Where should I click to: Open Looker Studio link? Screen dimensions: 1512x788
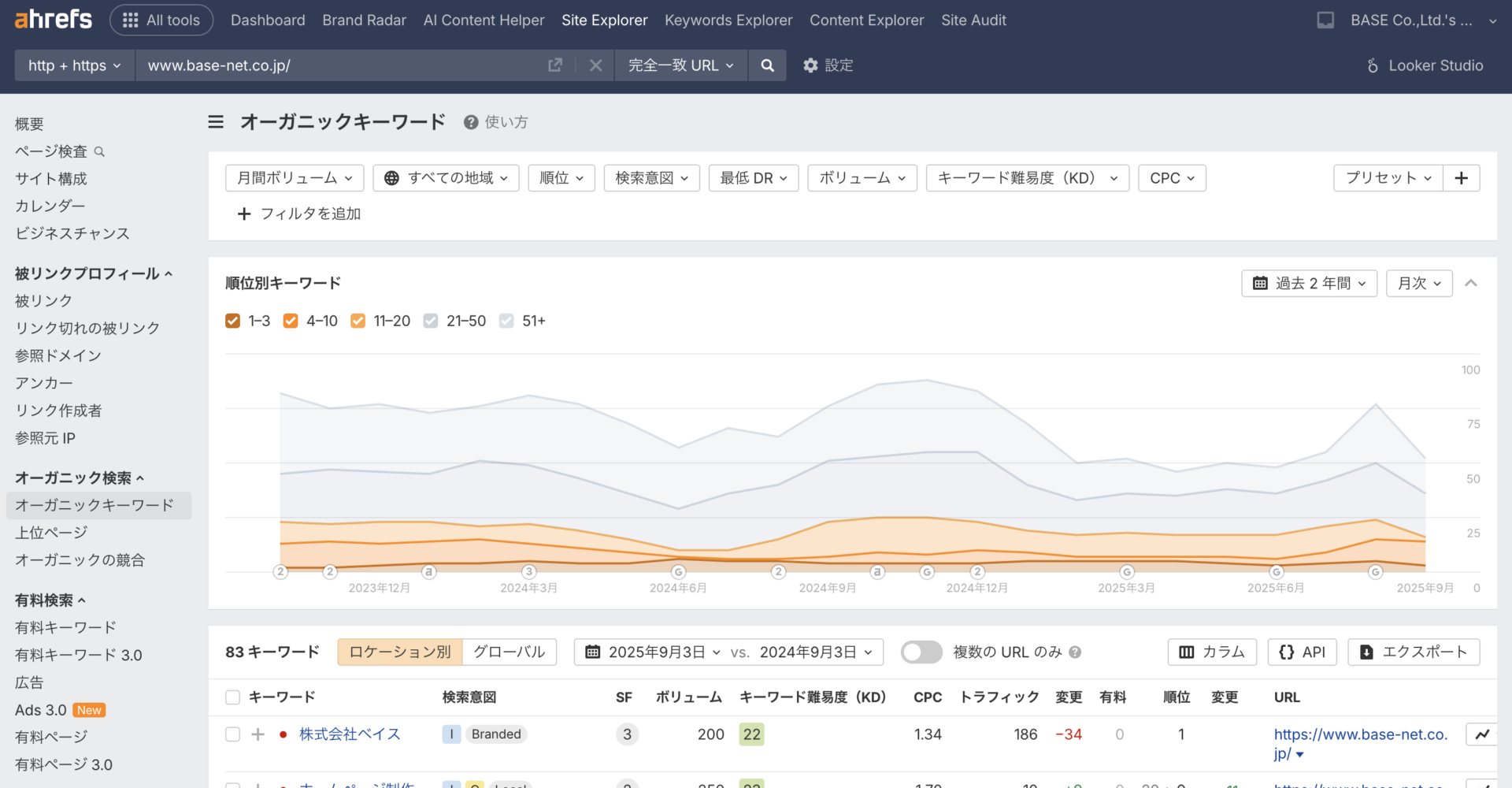point(1425,65)
